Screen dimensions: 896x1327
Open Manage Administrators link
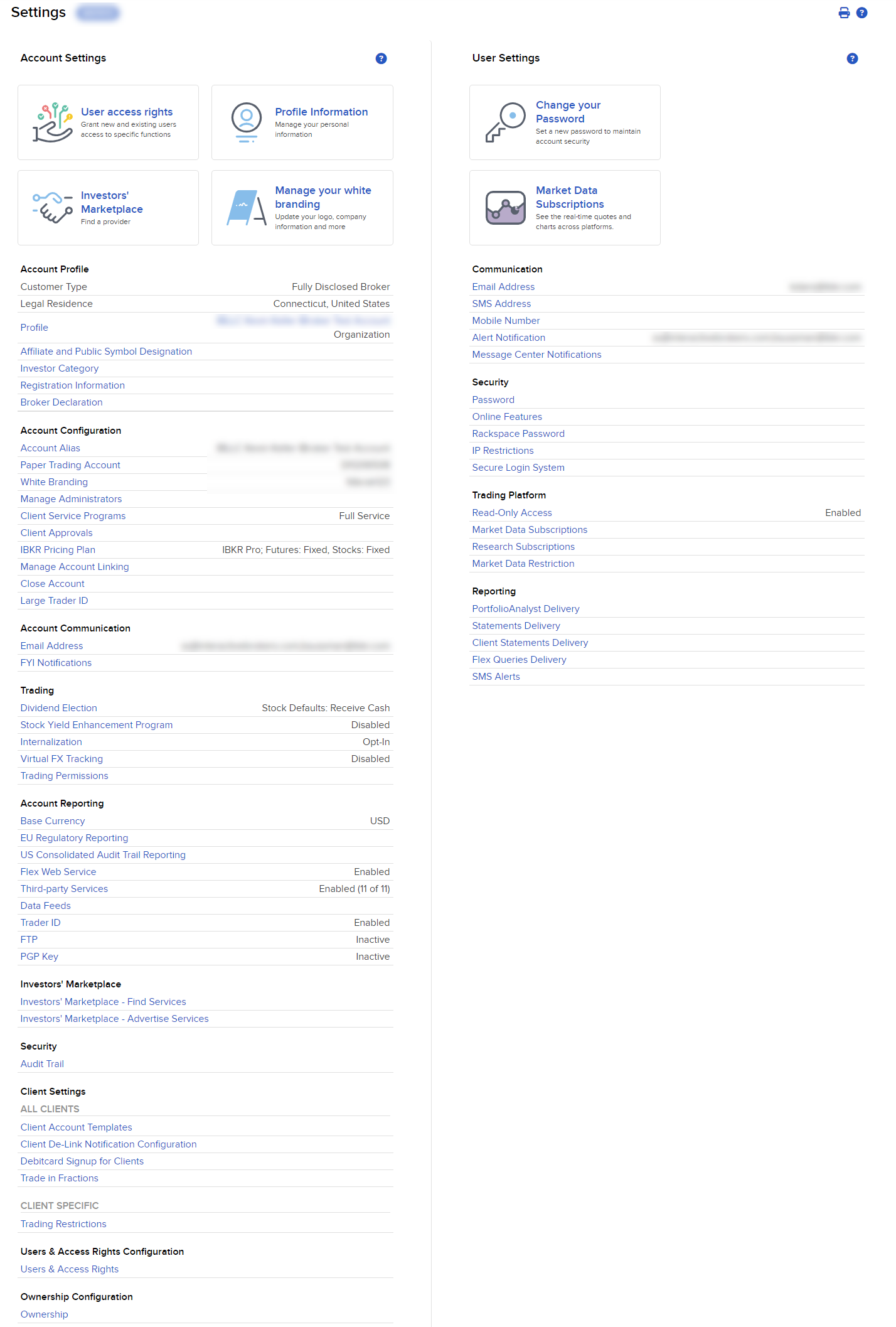(71, 499)
